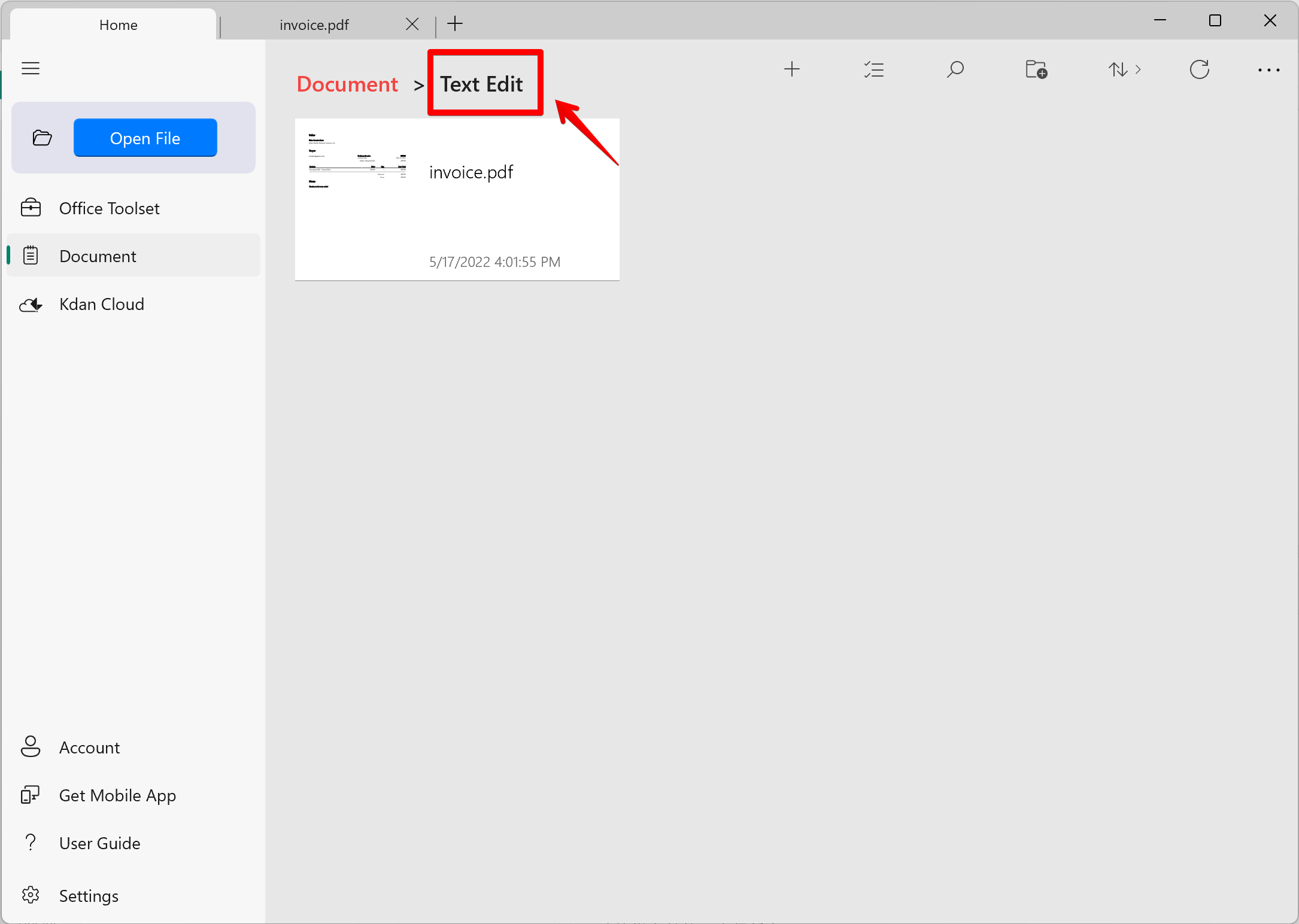Close the invoice.pdf tab
Screen dimensions: 1299x924
click(412, 24)
